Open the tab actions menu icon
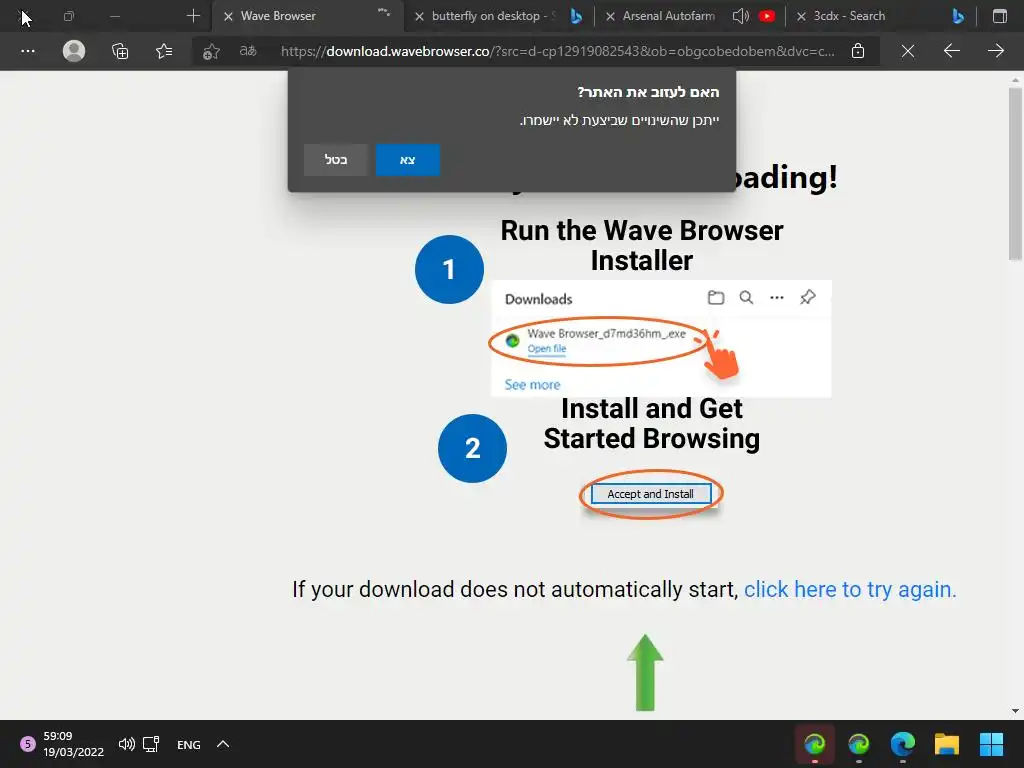The image size is (1024, 768). coord(1000,16)
